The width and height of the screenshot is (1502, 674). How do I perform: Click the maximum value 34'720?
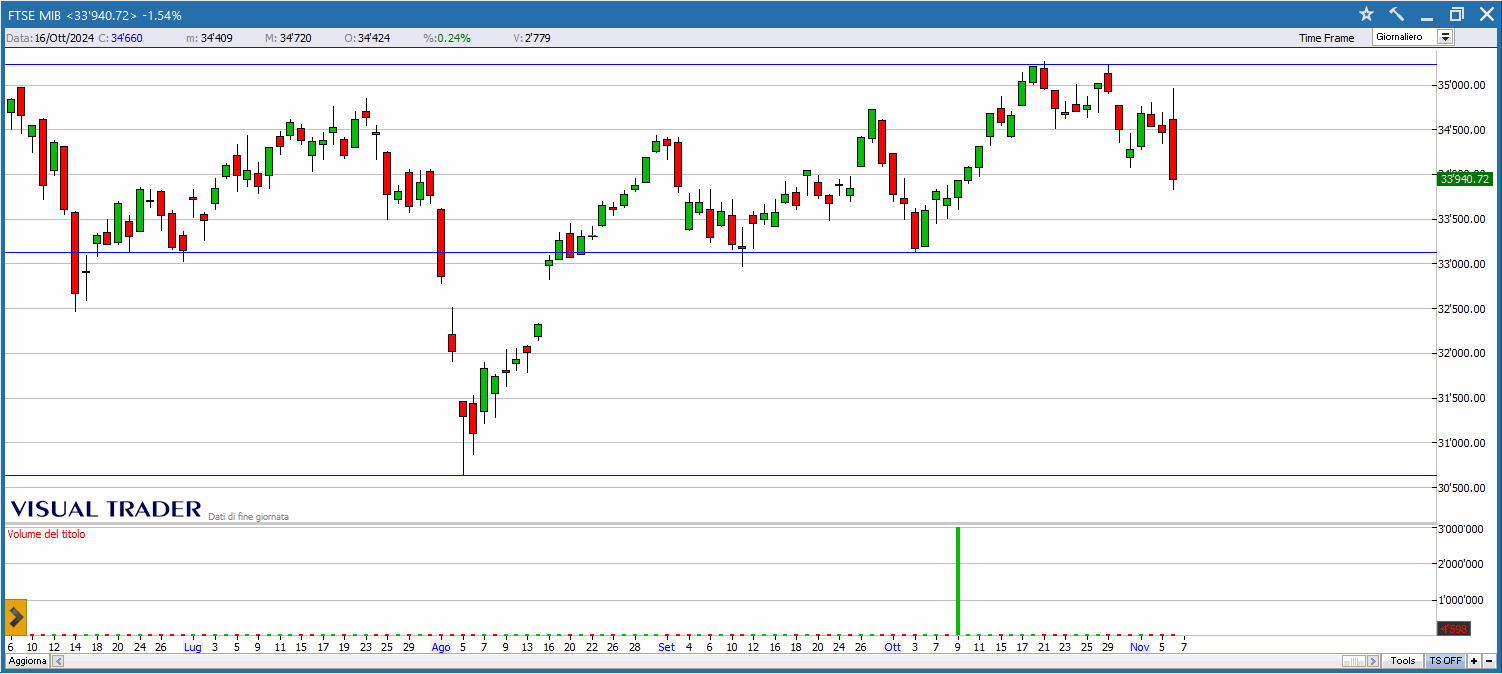point(296,38)
